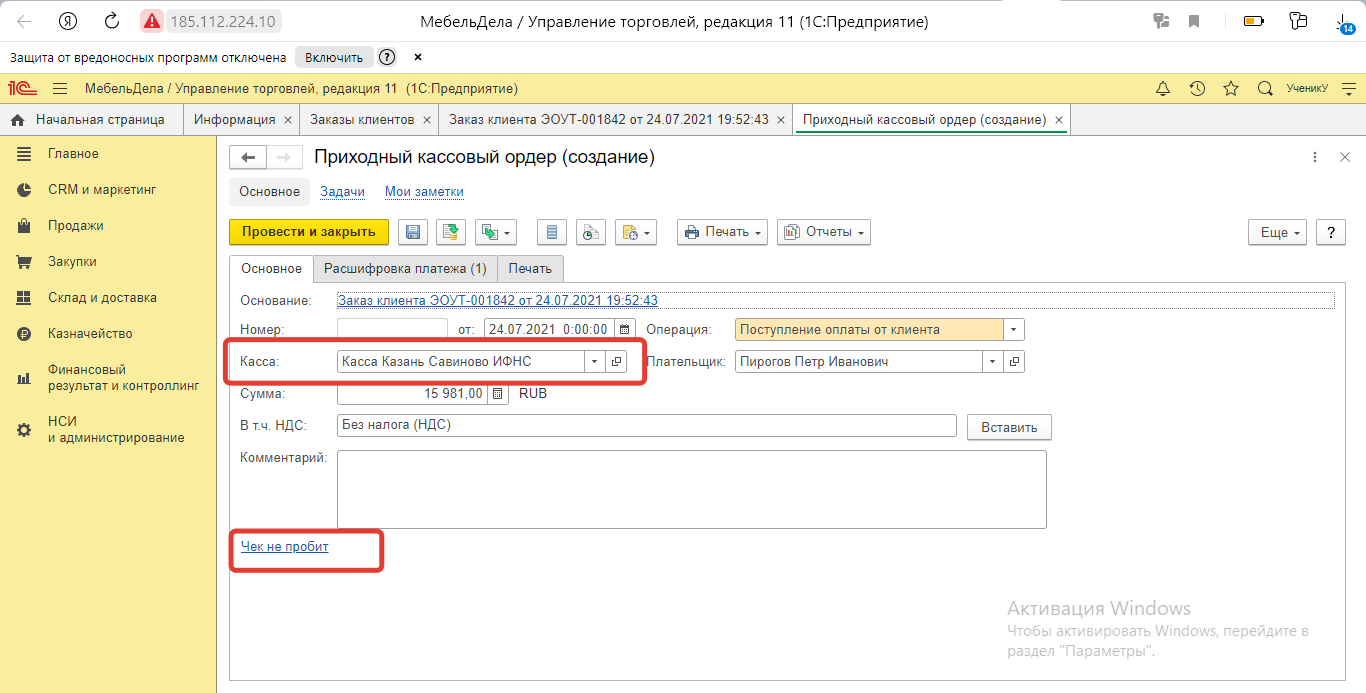Click the Сумма field 15 981,00
Screen dimensions: 1366x693
click(412, 394)
